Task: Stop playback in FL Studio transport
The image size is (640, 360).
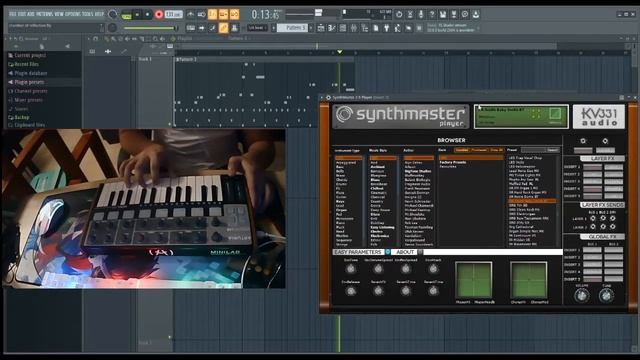Action: (147, 15)
